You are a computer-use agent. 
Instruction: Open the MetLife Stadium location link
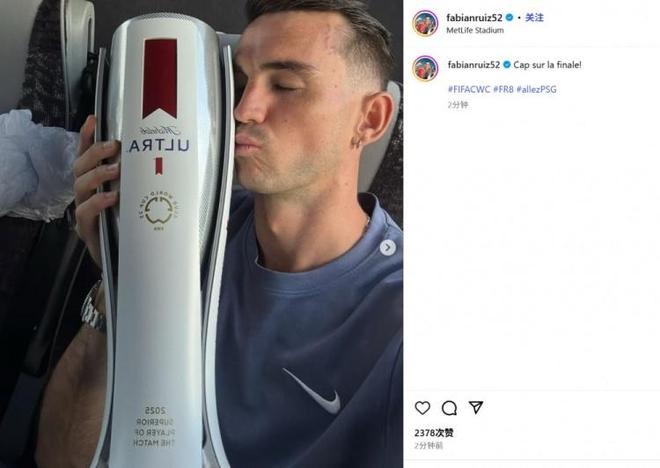[475, 30]
